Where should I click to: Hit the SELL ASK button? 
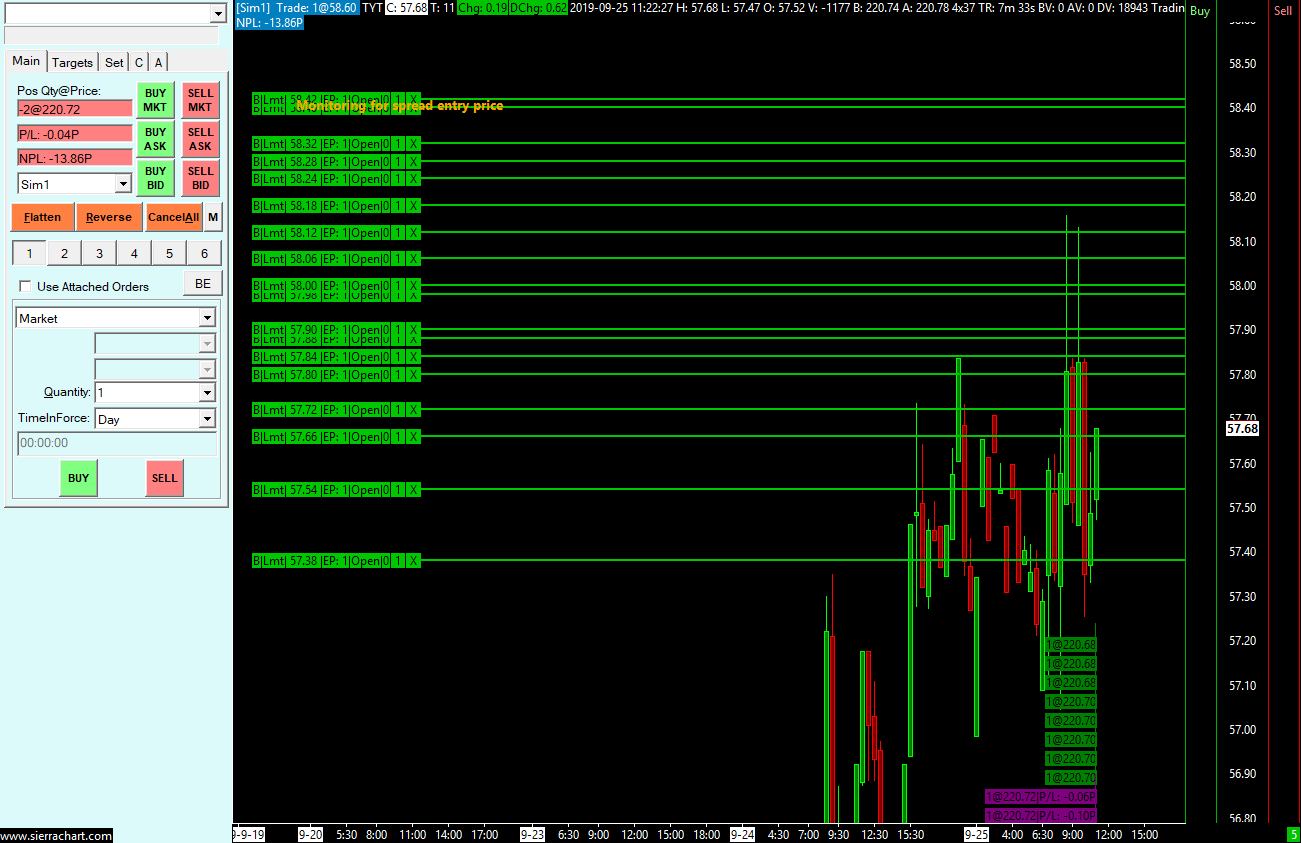pyautogui.click(x=200, y=139)
